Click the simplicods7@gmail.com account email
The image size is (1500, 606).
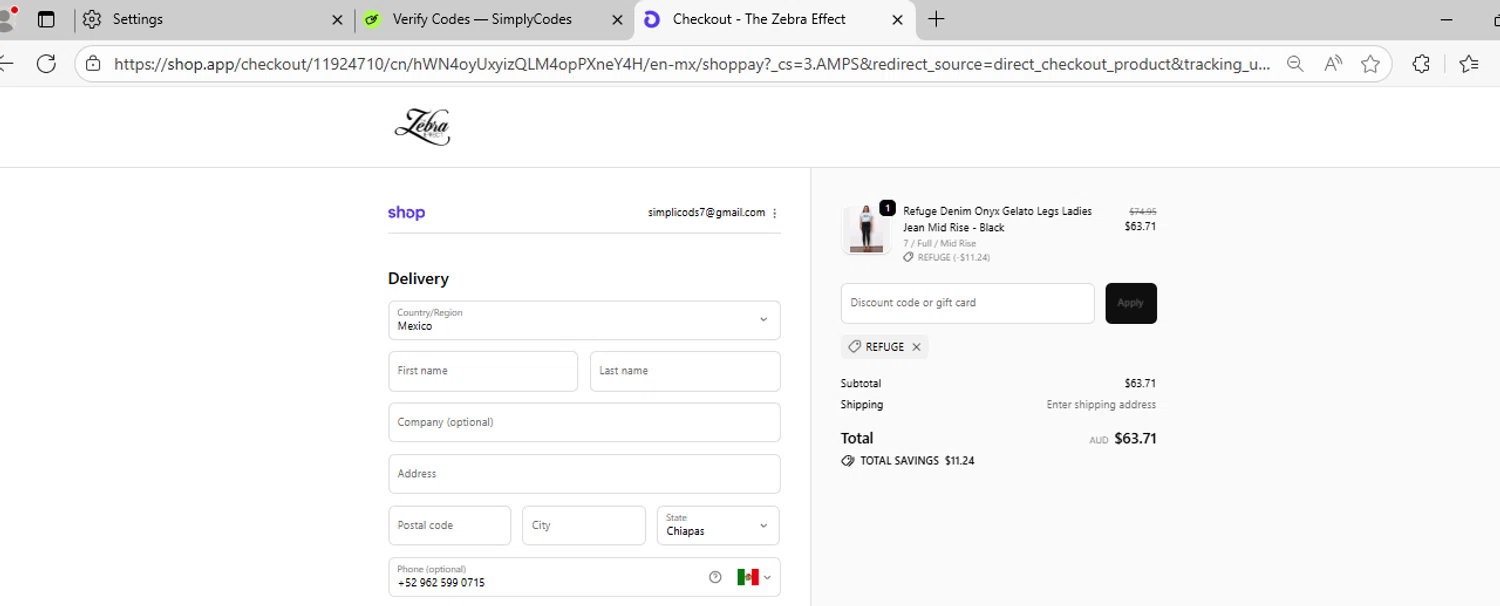click(706, 213)
